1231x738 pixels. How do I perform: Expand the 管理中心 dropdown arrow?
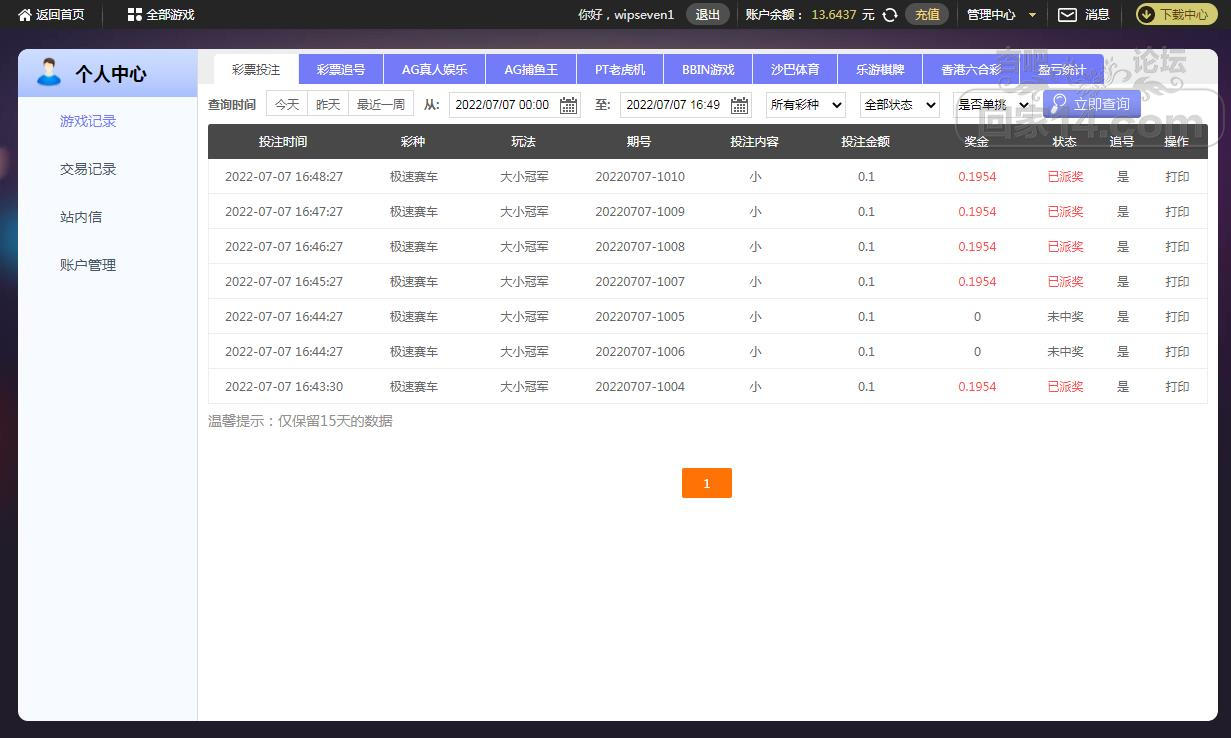click(x=1032, y=16)
